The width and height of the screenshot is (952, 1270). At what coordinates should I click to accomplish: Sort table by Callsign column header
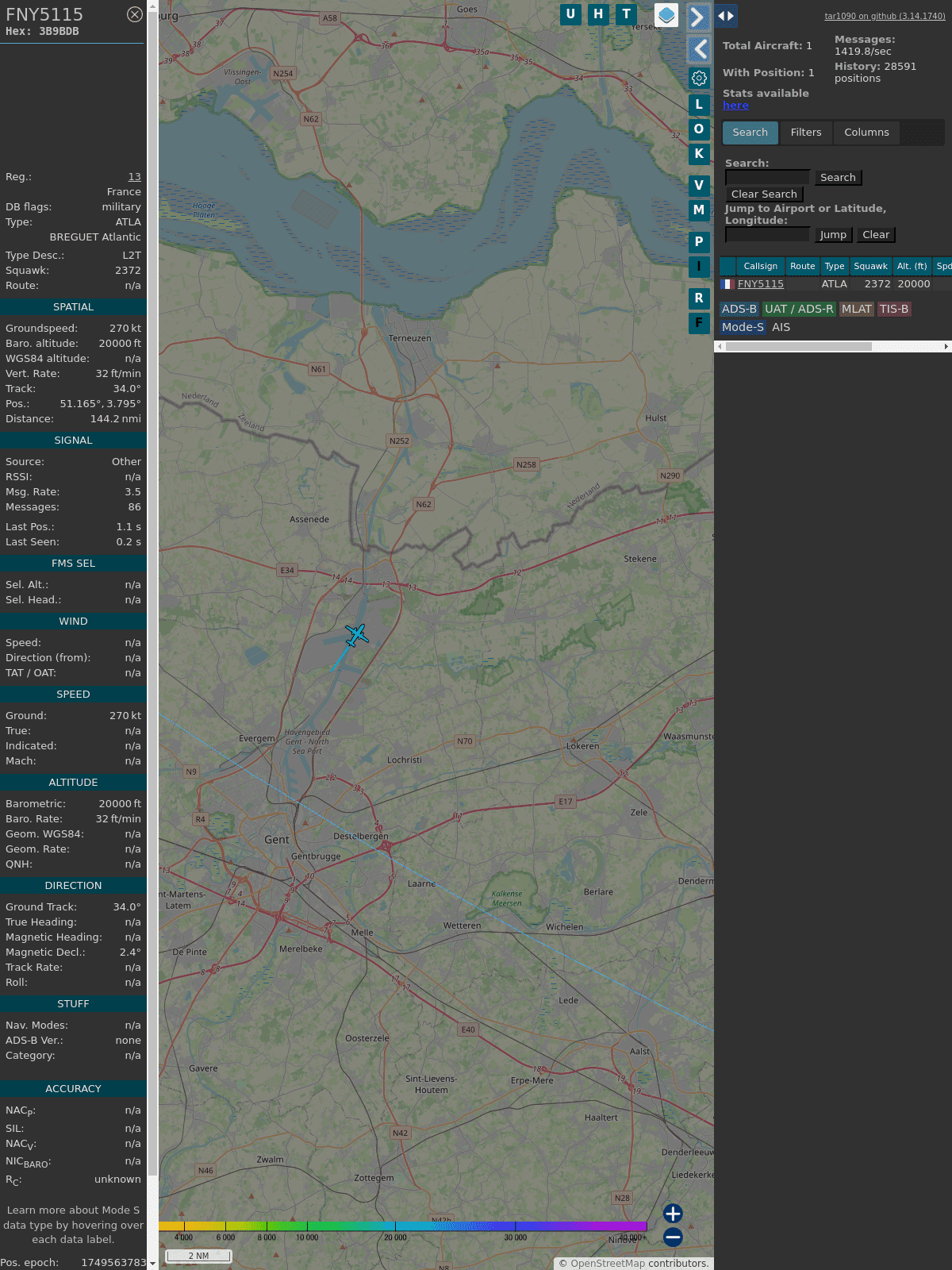(760, 266)
